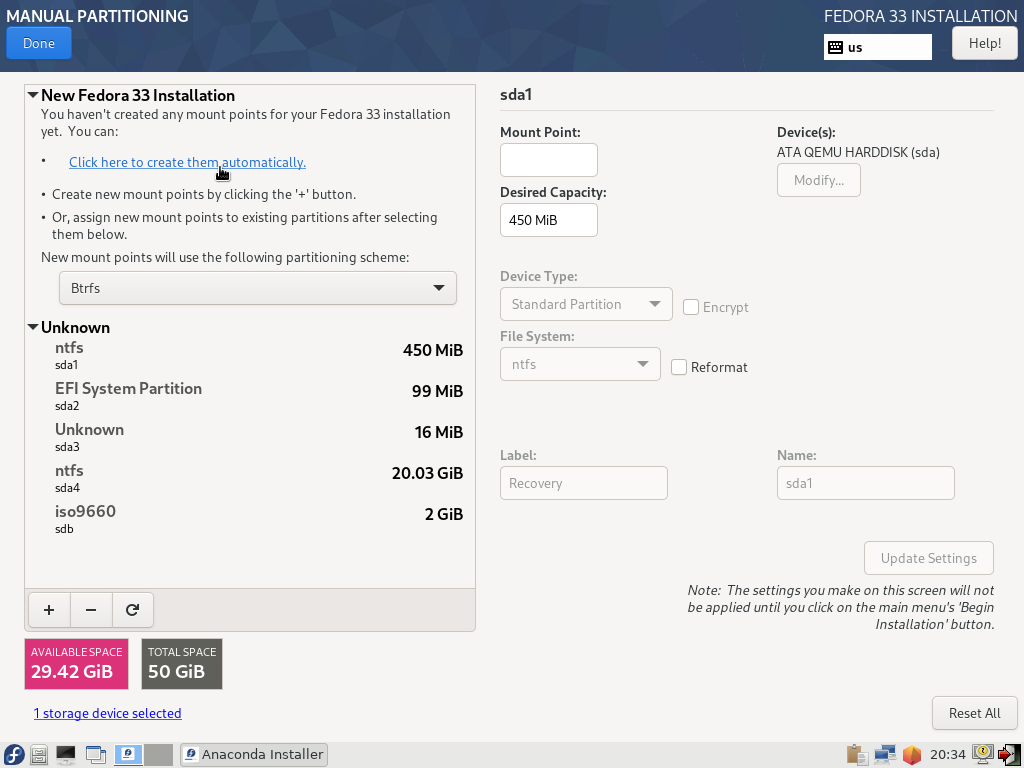The height and width of the screenshot is (768, 1024).
Task: Click the Modify... devices button
Action: 818,180
